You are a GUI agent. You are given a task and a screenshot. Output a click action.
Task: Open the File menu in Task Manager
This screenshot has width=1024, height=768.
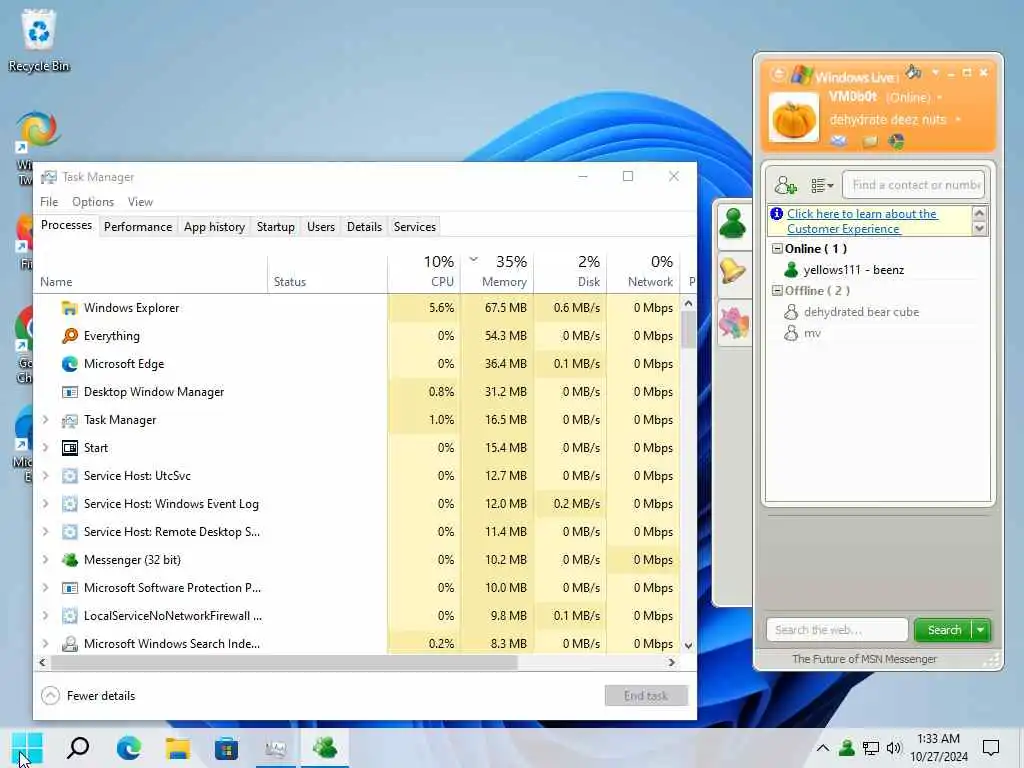point(49,202)
